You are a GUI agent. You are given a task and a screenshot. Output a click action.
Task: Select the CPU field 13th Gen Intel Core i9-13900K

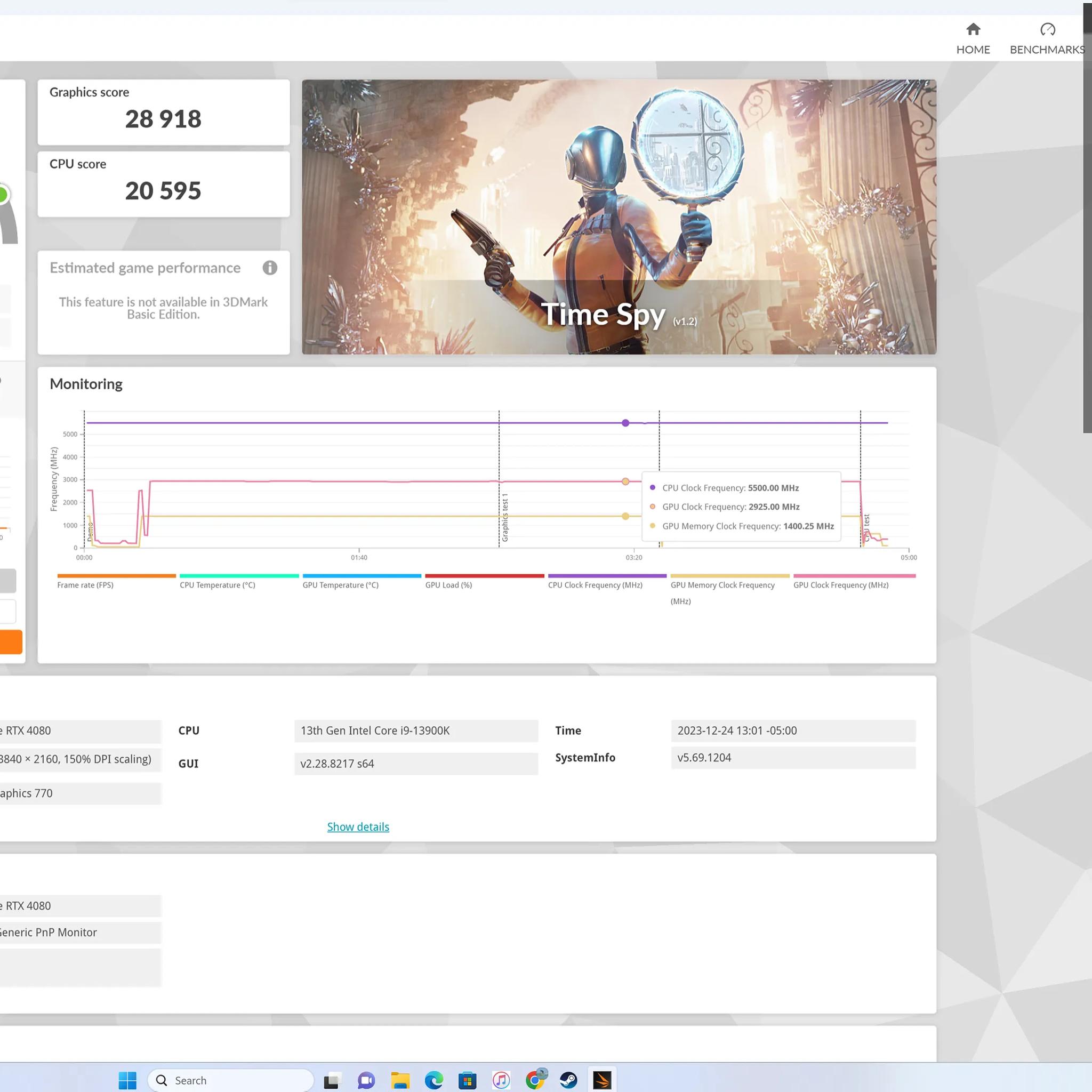click(416, 731)
